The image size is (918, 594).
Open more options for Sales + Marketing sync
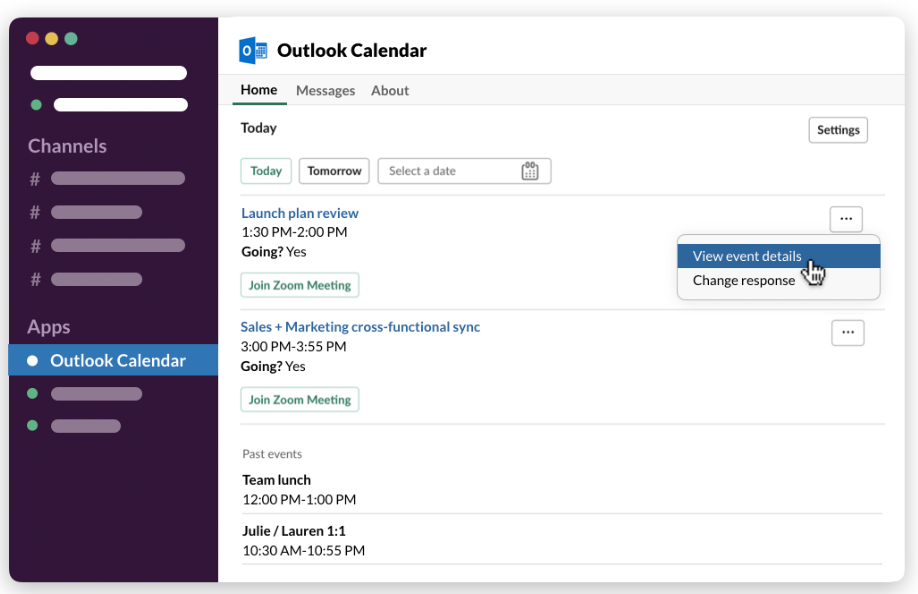847,333
